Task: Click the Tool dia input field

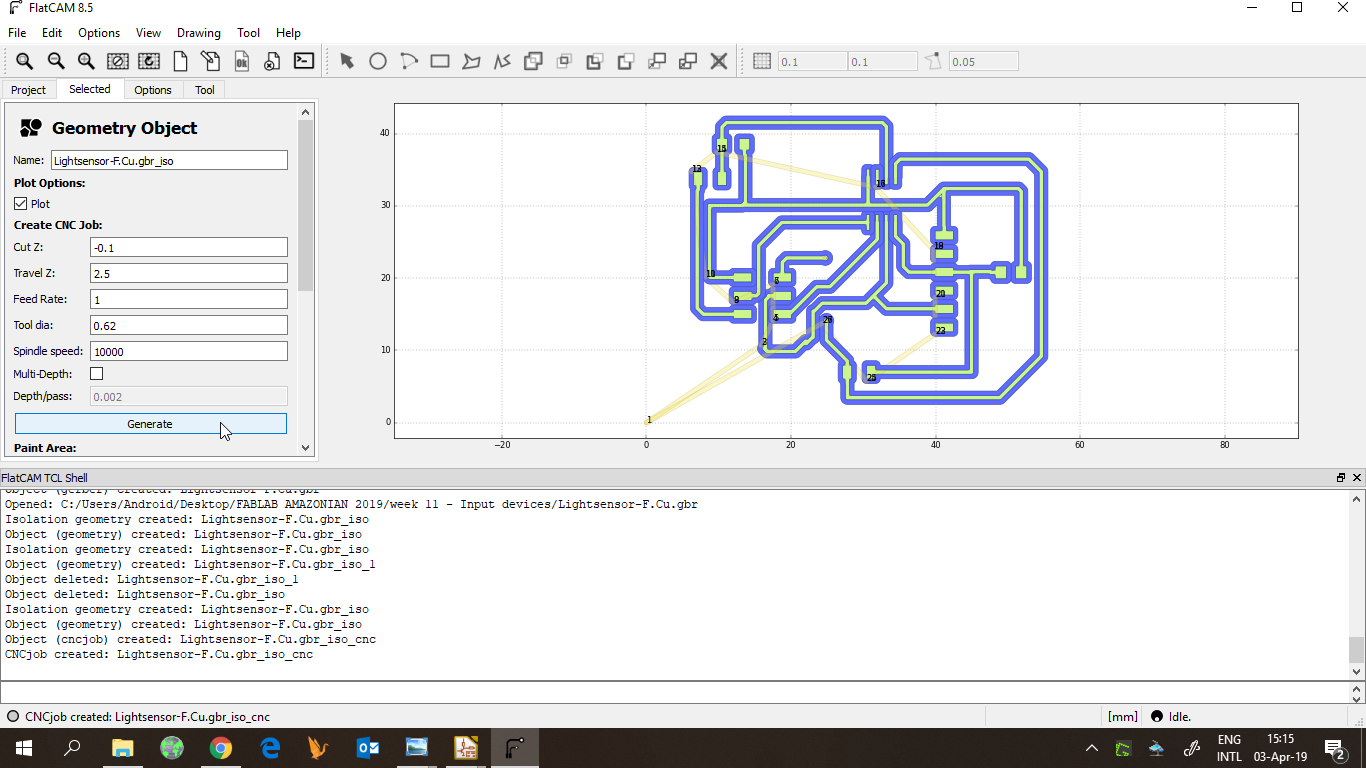Action: (189, 326)
